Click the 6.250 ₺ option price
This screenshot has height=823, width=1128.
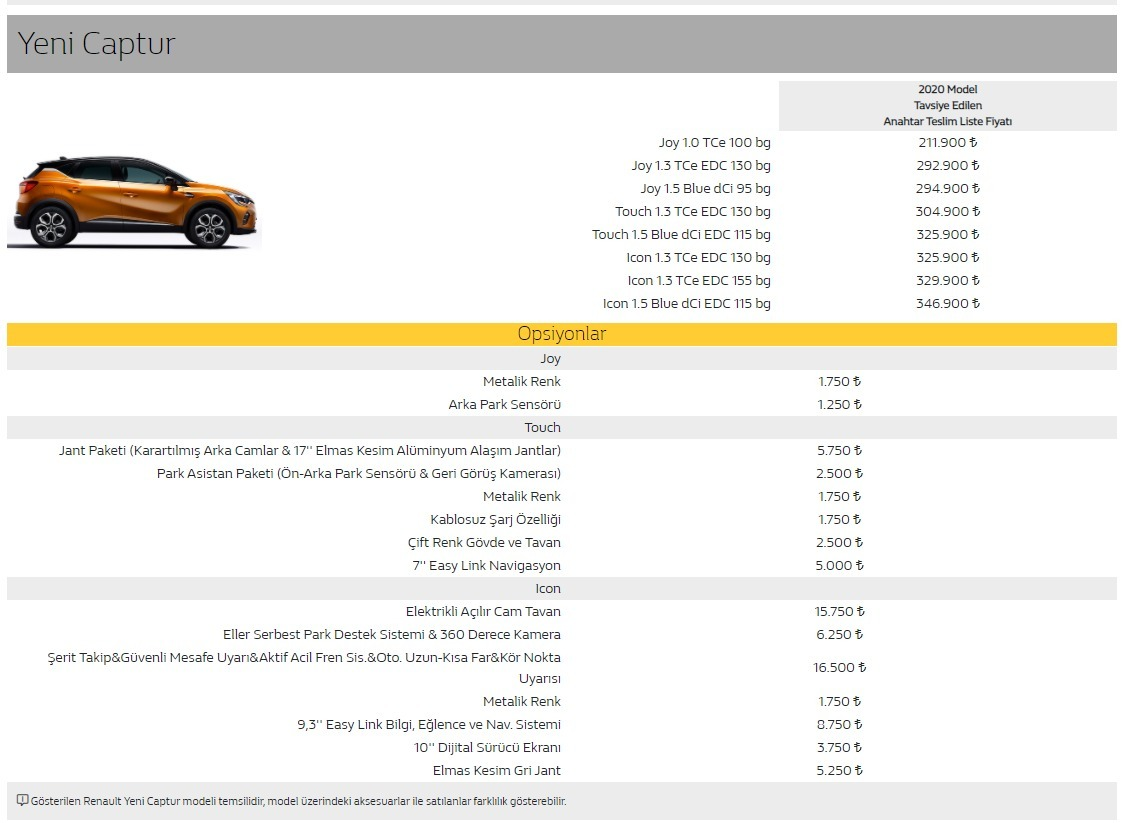pos(839,635)
